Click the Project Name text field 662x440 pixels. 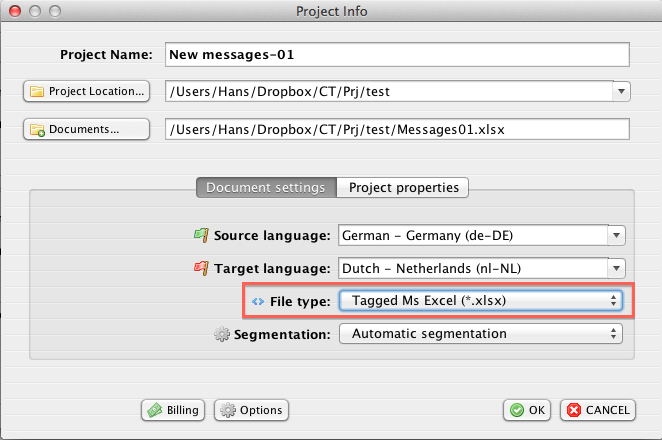(x=396, y=54)
